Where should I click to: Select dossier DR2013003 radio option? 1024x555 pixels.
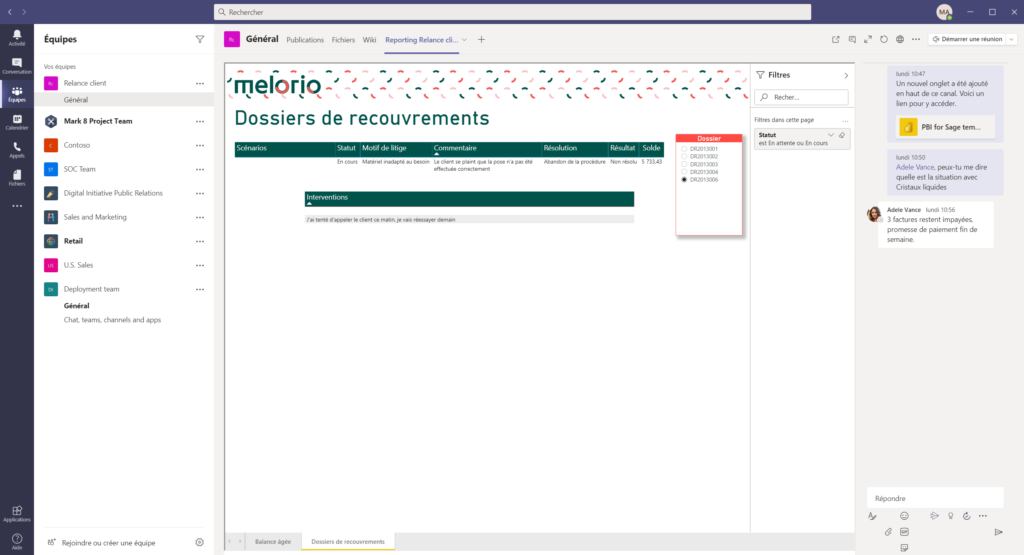[683, 164]
